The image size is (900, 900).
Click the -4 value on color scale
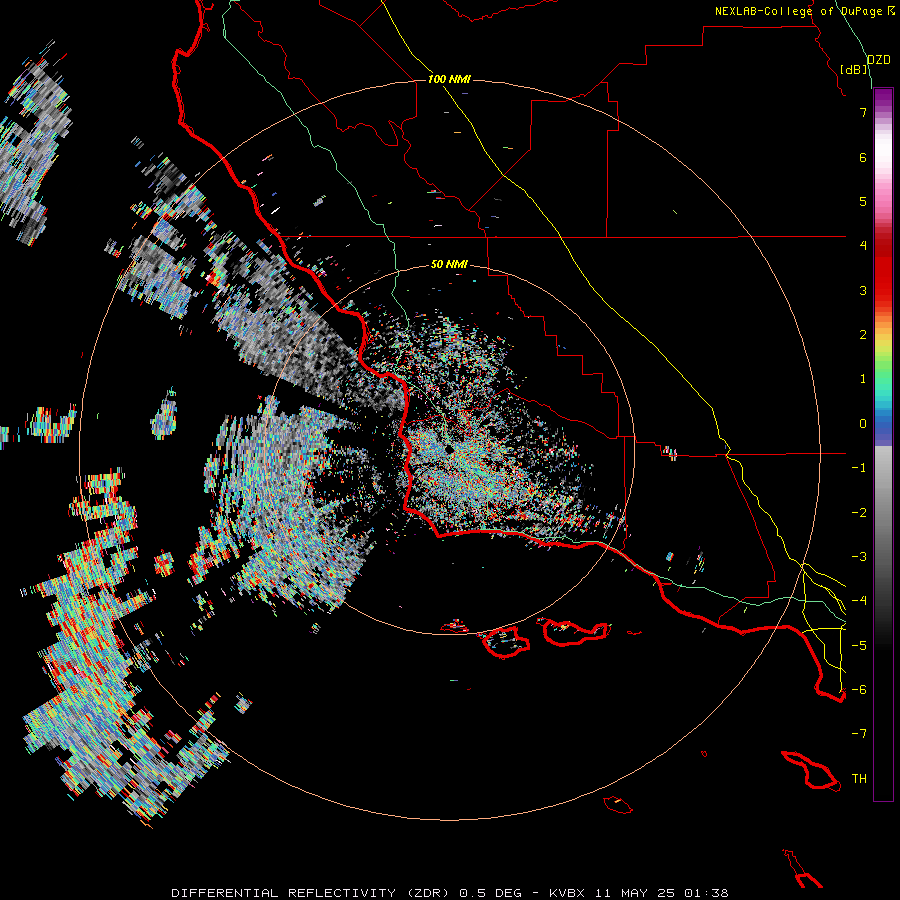click(x=859, y=601)
